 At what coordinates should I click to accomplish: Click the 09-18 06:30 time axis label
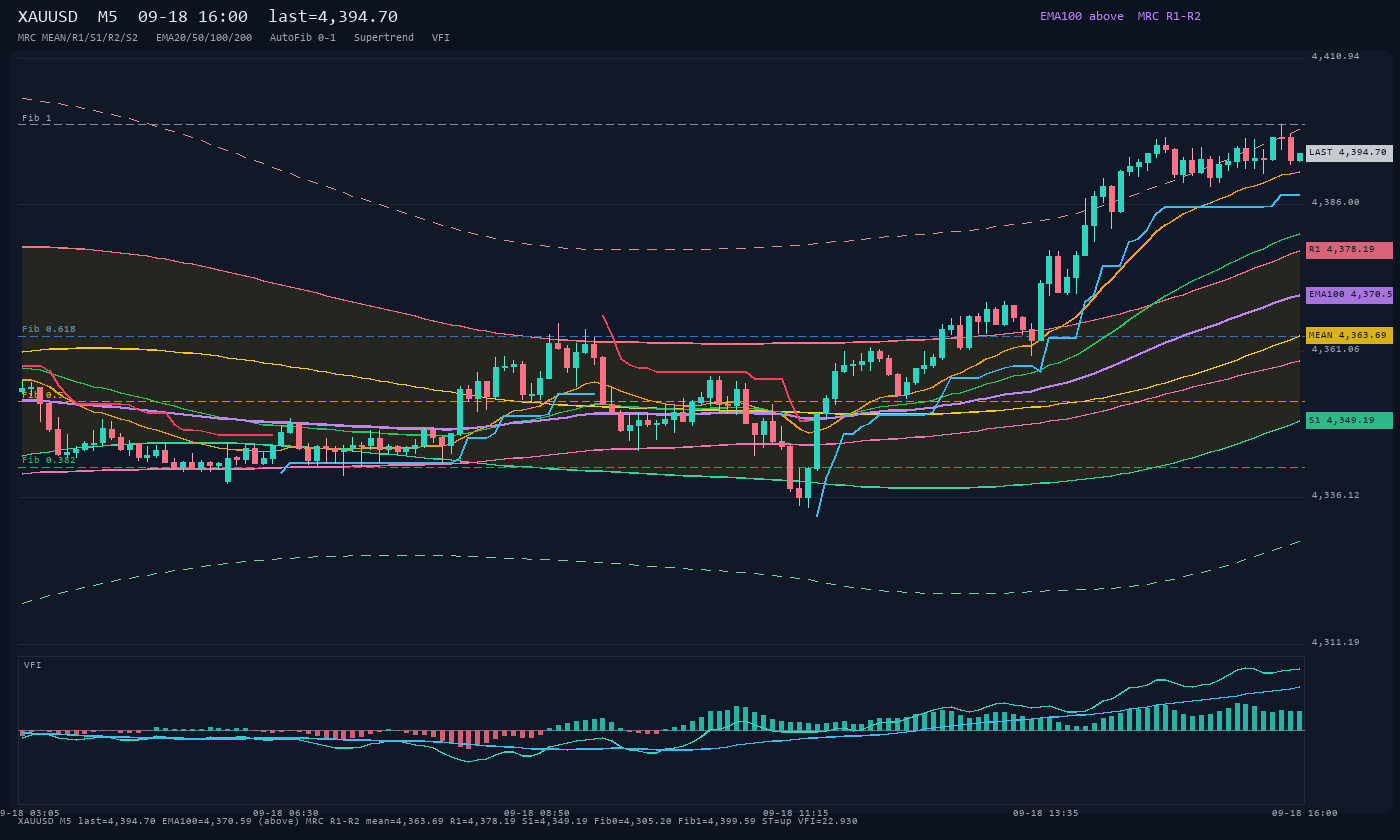tap(286, 813)
